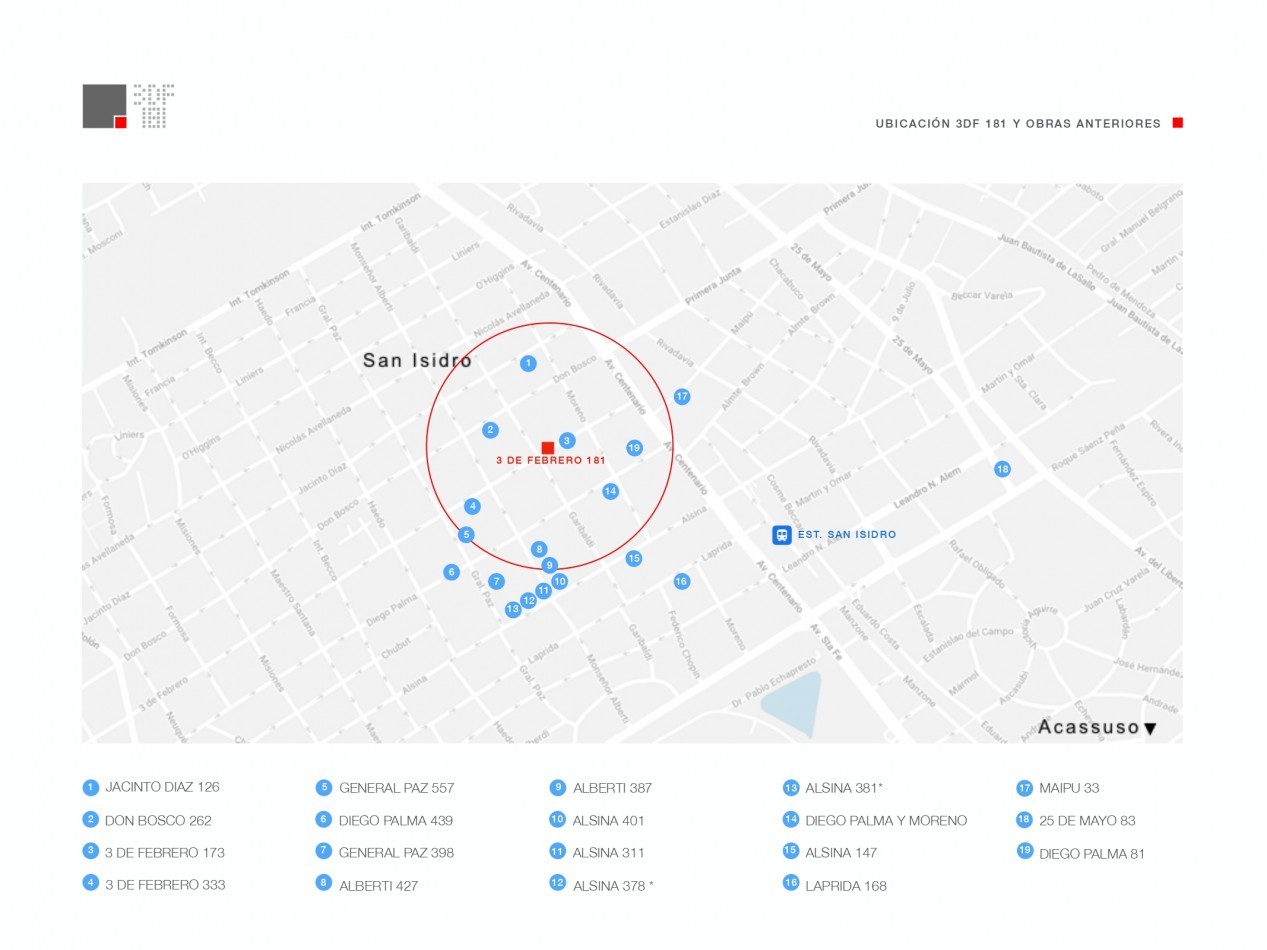The width and height of the screenshot is (1267, 950).
Task: Click the MAIPU 33 legend entry
Action: [1069, 788]
